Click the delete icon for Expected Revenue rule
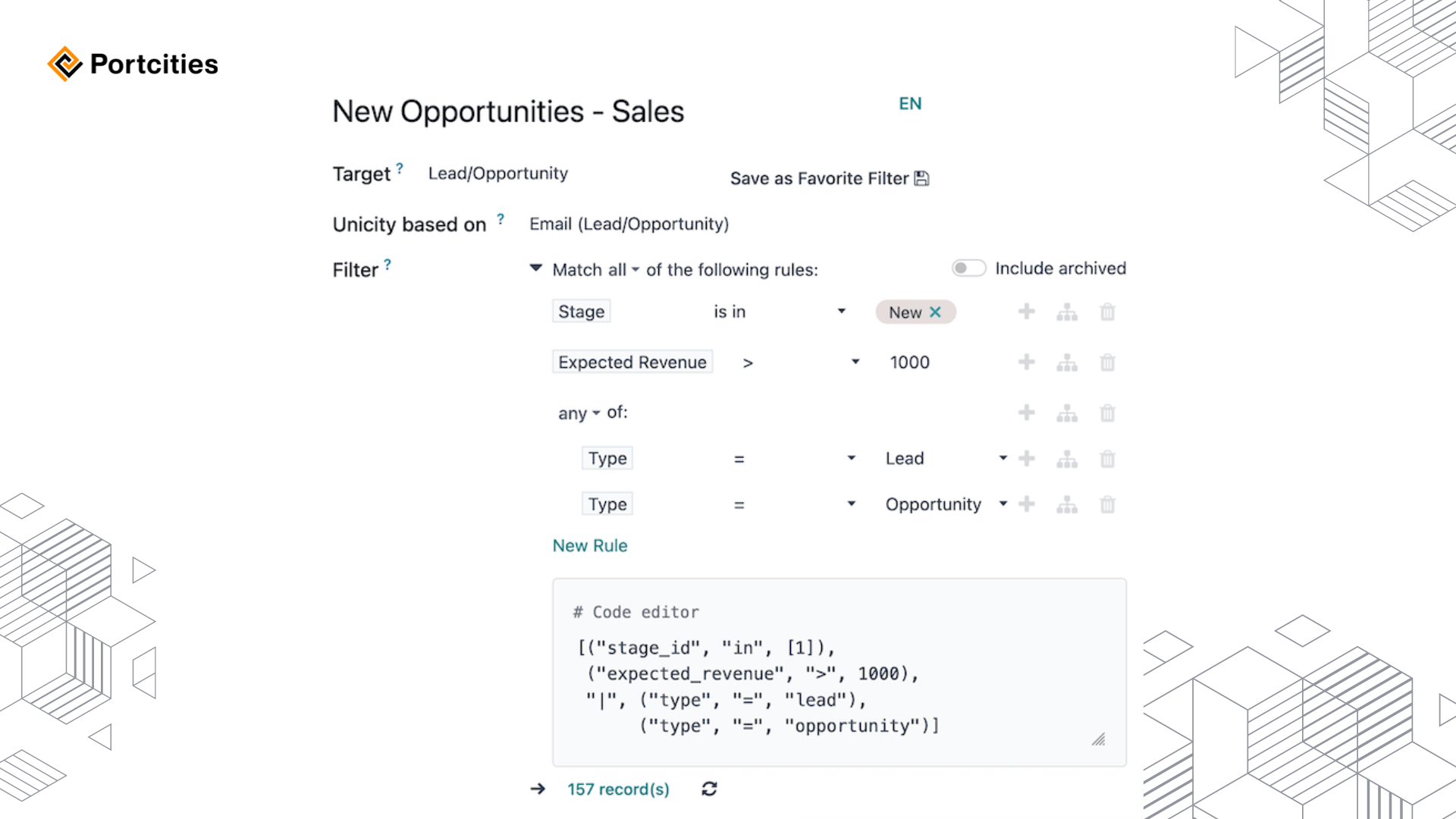 point(1107,362)
